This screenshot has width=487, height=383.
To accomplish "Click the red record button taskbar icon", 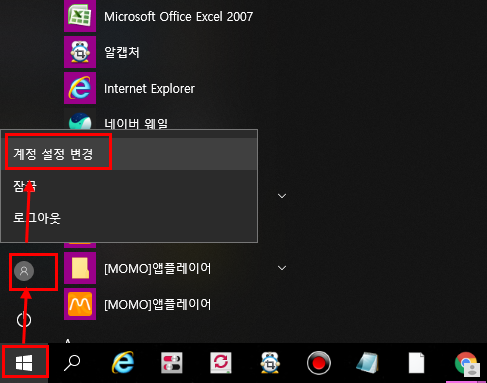I will [x=319, y=363].
